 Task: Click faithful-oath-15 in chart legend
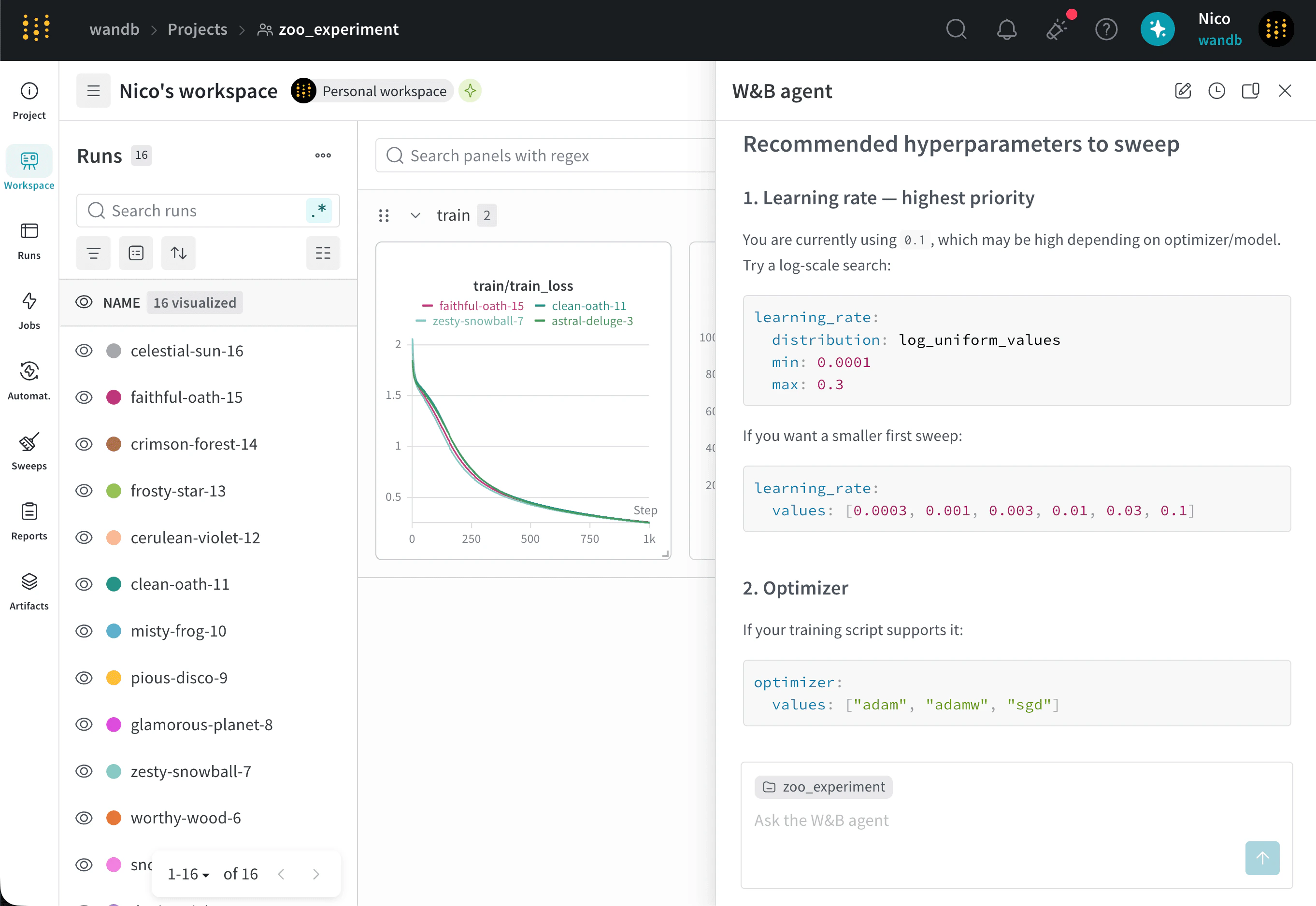[481, 305]
